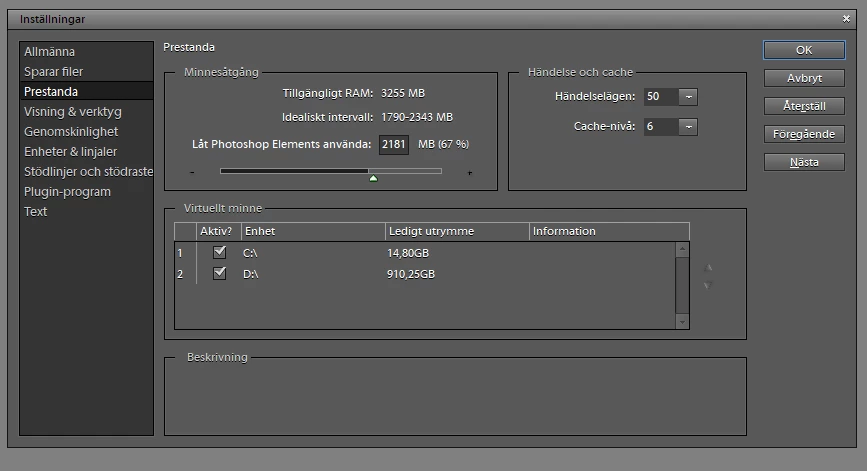Open Cache-nivå dropdown arrow

coord(688,127)
